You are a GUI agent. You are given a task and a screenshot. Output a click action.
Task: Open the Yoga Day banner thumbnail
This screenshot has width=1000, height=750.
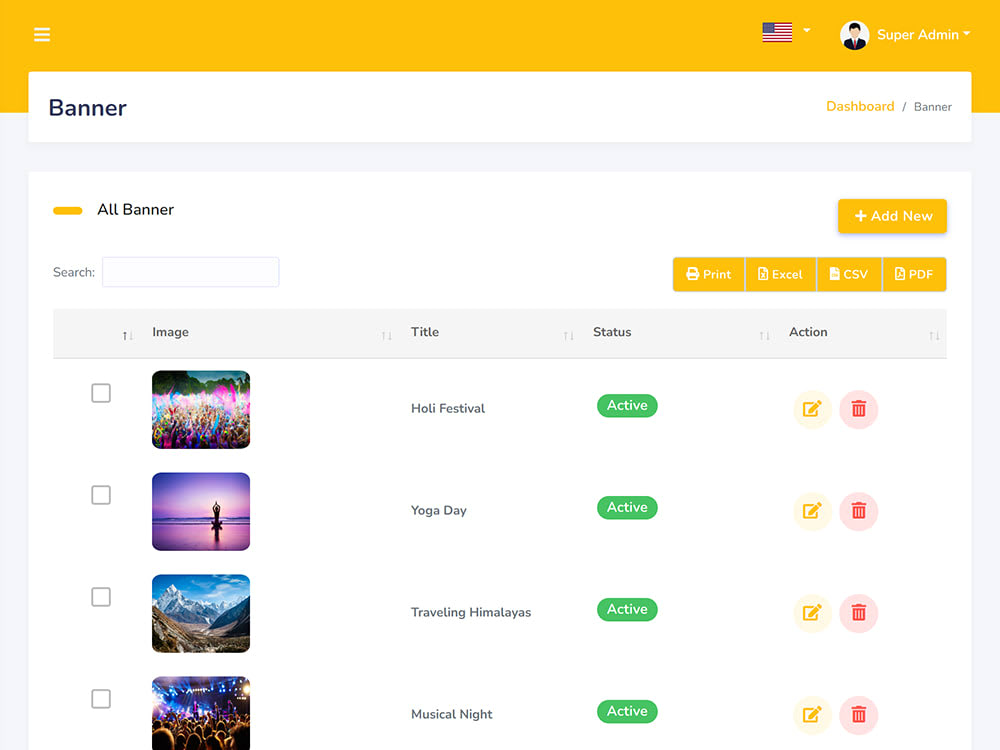point(201,511)
